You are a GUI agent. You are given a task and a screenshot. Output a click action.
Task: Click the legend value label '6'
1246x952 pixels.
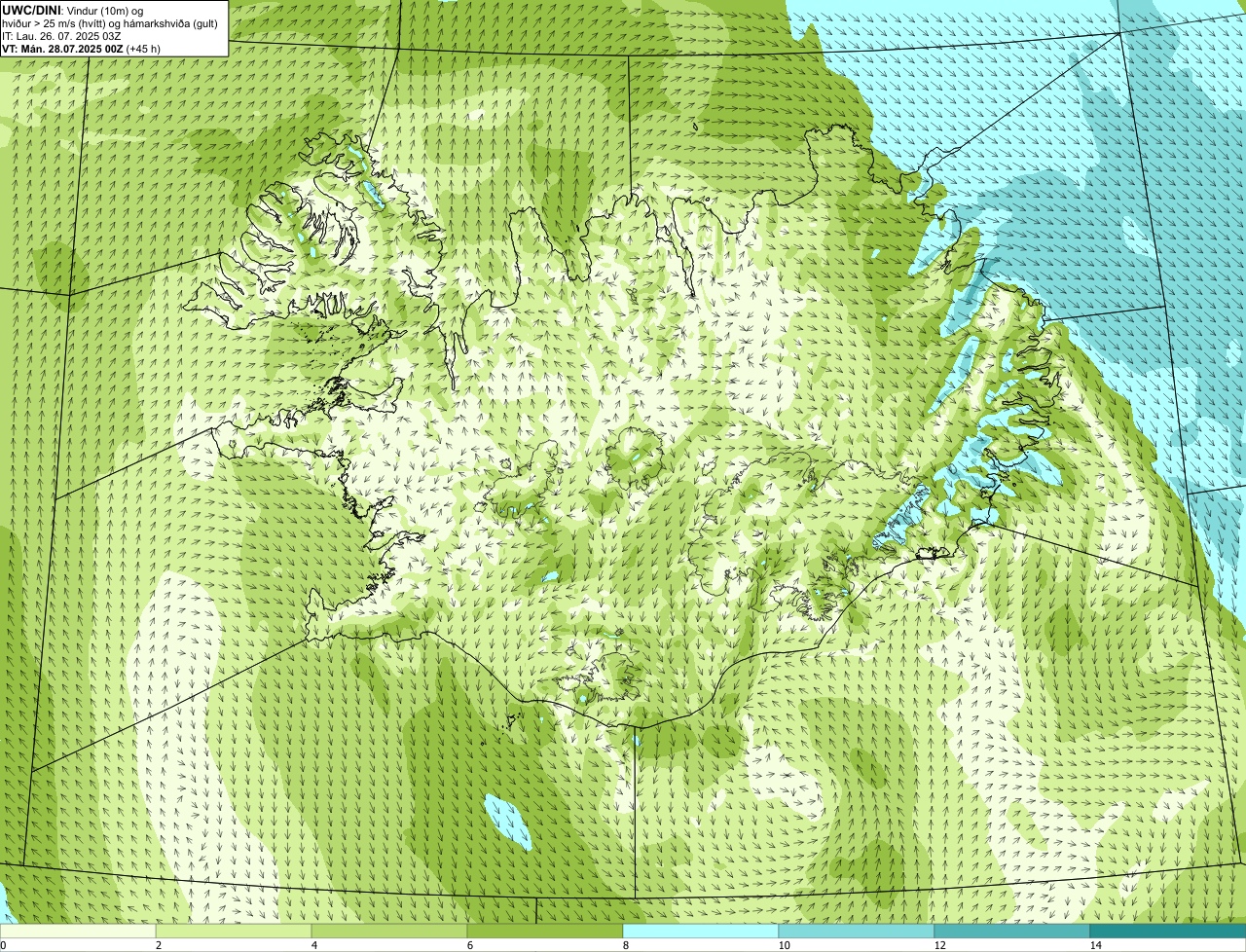click(x=469, y=945)
